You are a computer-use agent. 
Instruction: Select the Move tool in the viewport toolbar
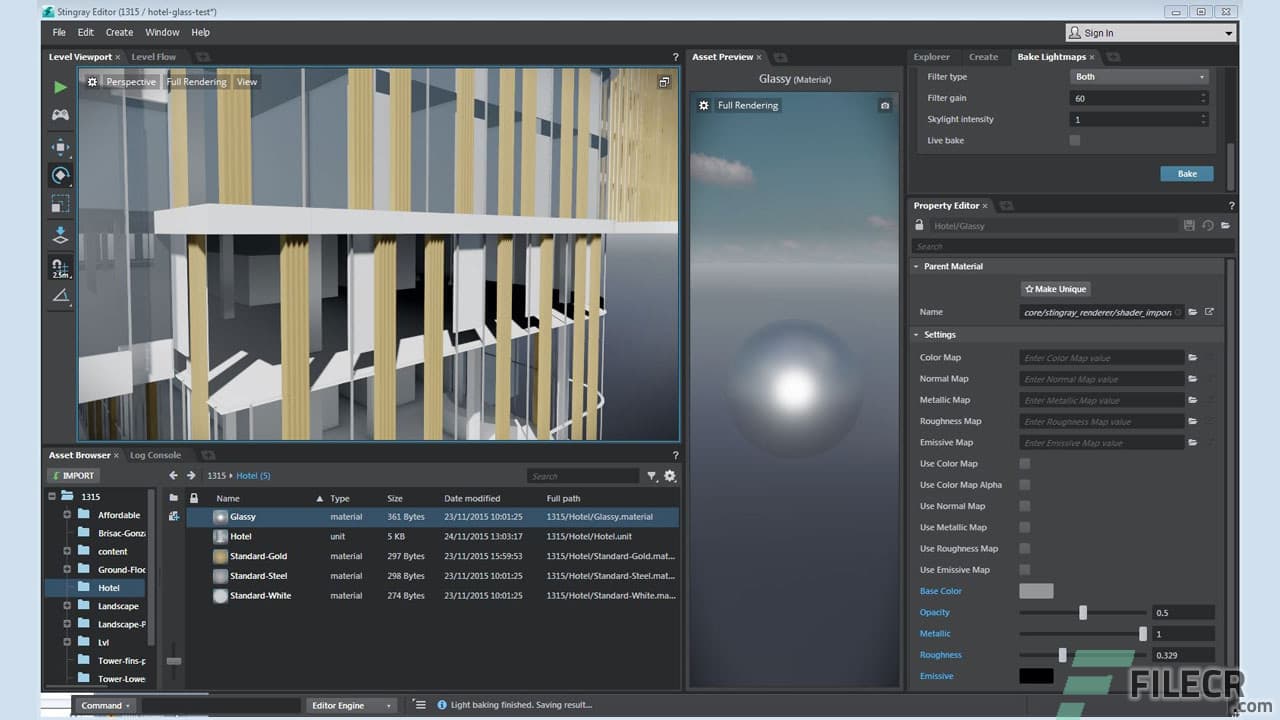click(x=60, y=146)
